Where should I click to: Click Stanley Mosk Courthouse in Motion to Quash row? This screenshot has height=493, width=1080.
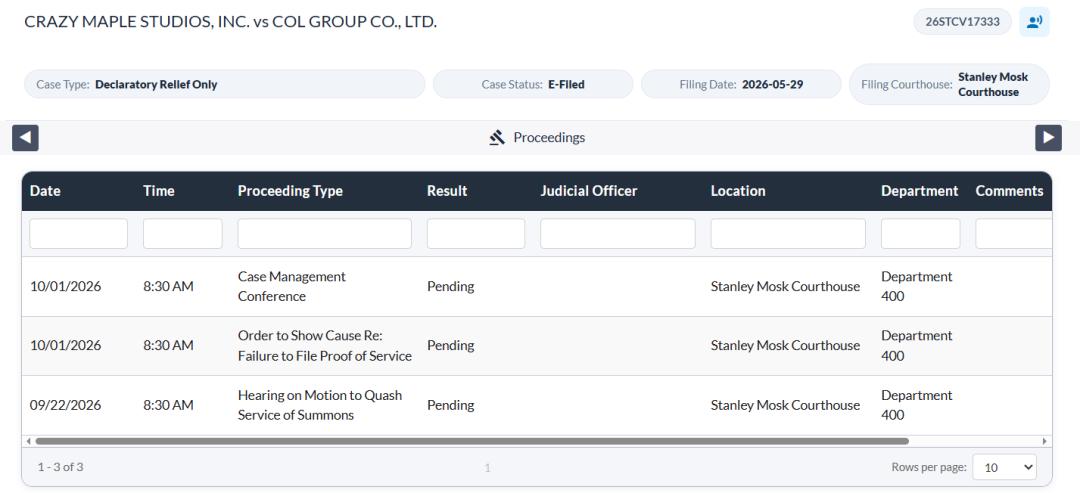tap(785, 405)
